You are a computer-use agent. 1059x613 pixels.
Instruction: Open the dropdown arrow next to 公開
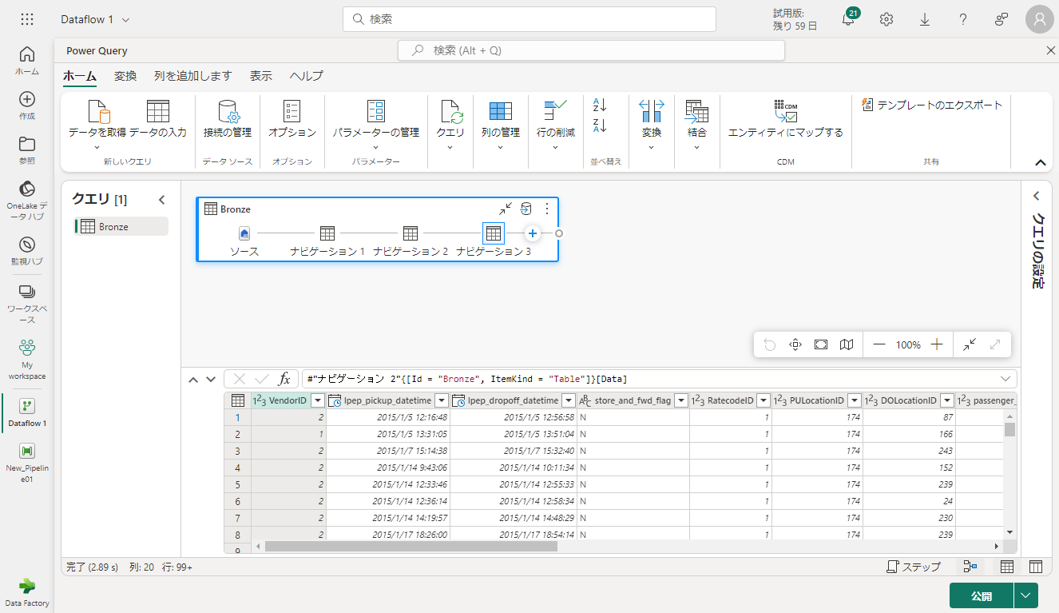(x=1026, y=595)
